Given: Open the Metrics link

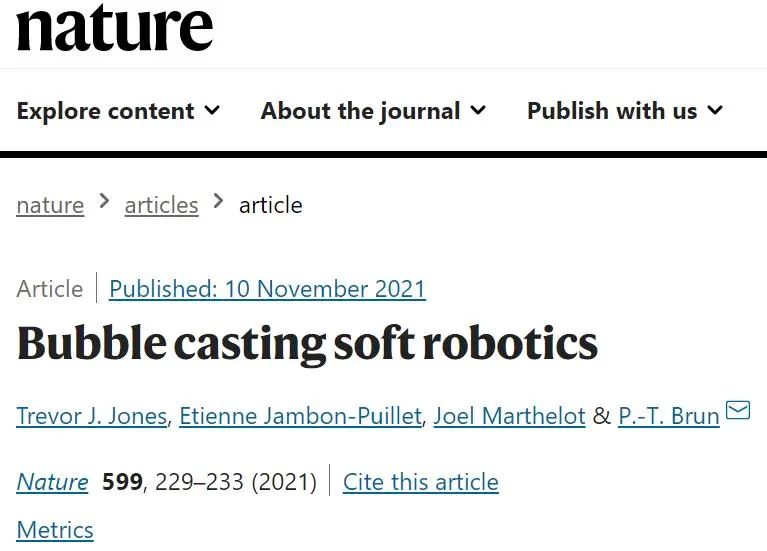Looking at the screenshot, I should [x=55, y=530].
